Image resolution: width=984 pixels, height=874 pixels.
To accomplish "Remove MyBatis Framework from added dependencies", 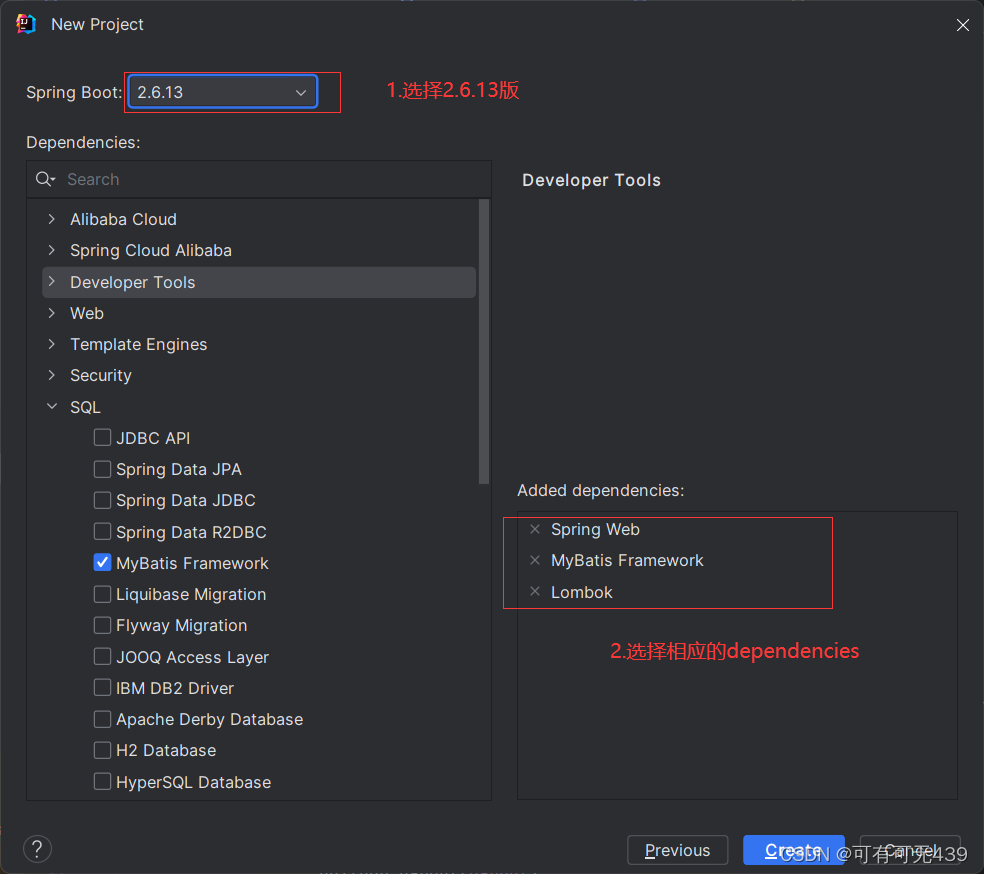I will (535, 560).
